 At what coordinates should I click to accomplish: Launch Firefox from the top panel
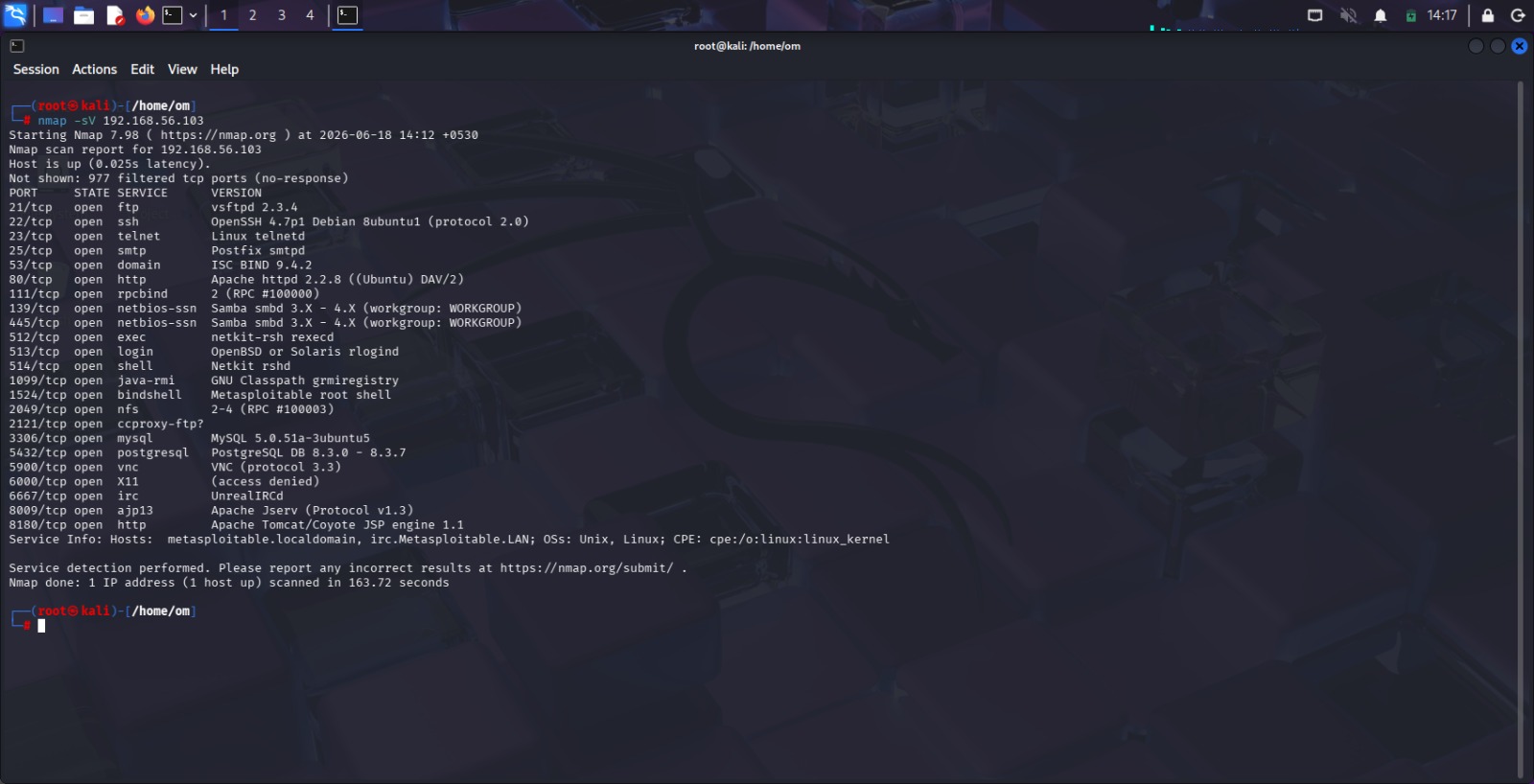pyautogui.click(x=145, y=15)
